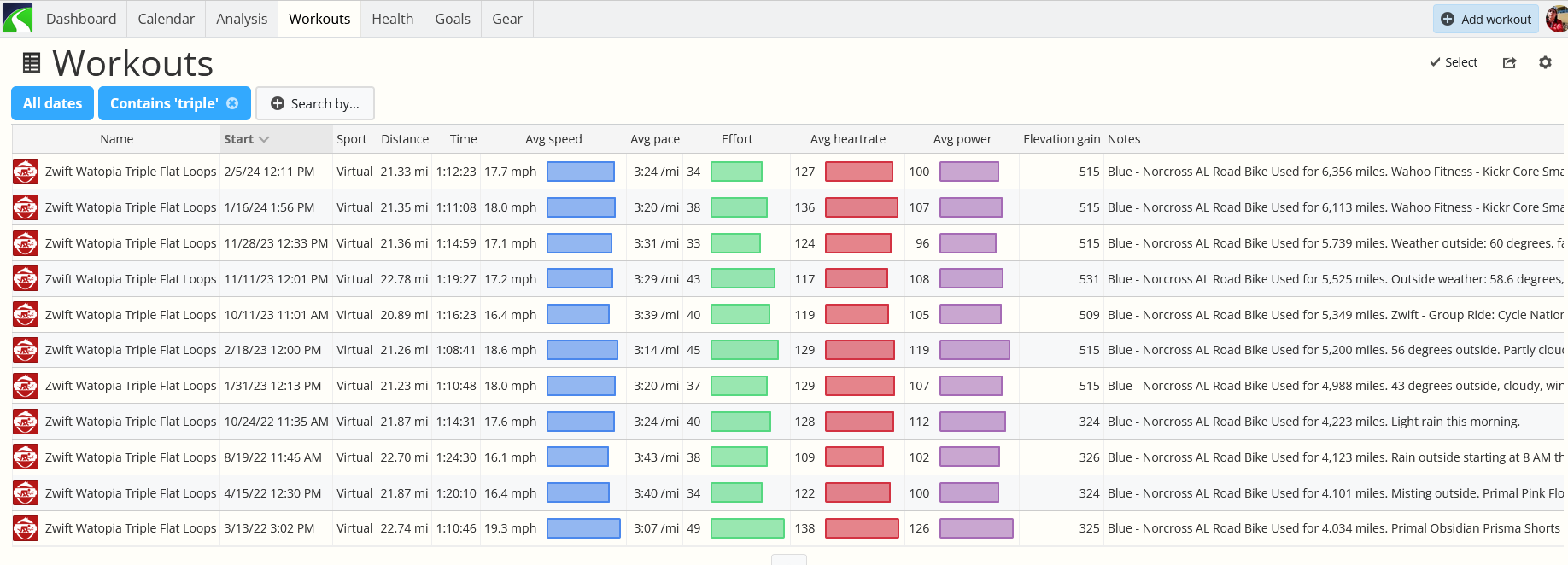Open the Search by... filter dropdown
This screenshot has width=1568, height=565.
click(315, 103)
